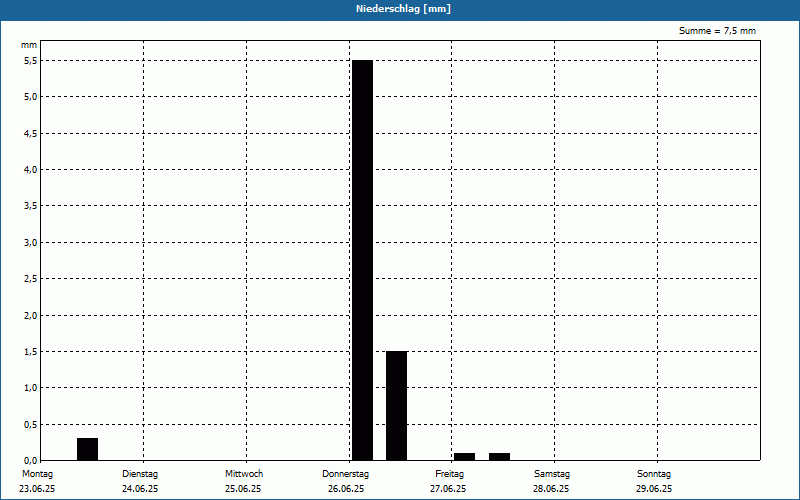Screen dimensions: 800x500
Task: Click the Montag precipitation bar
Action: [x=87, y=449]
